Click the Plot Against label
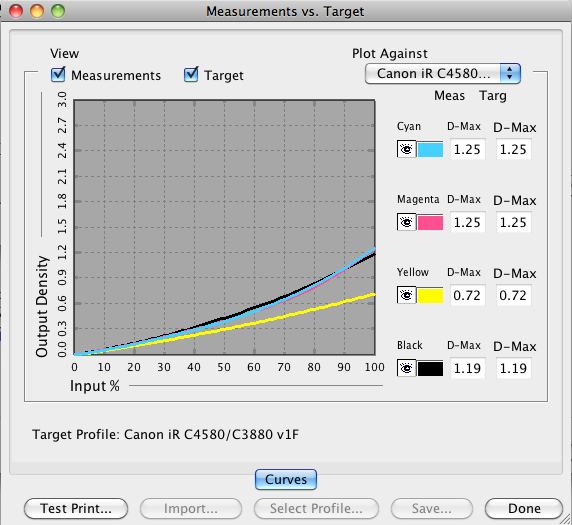The width and height of the screenshot is (572, 525). 390,54
